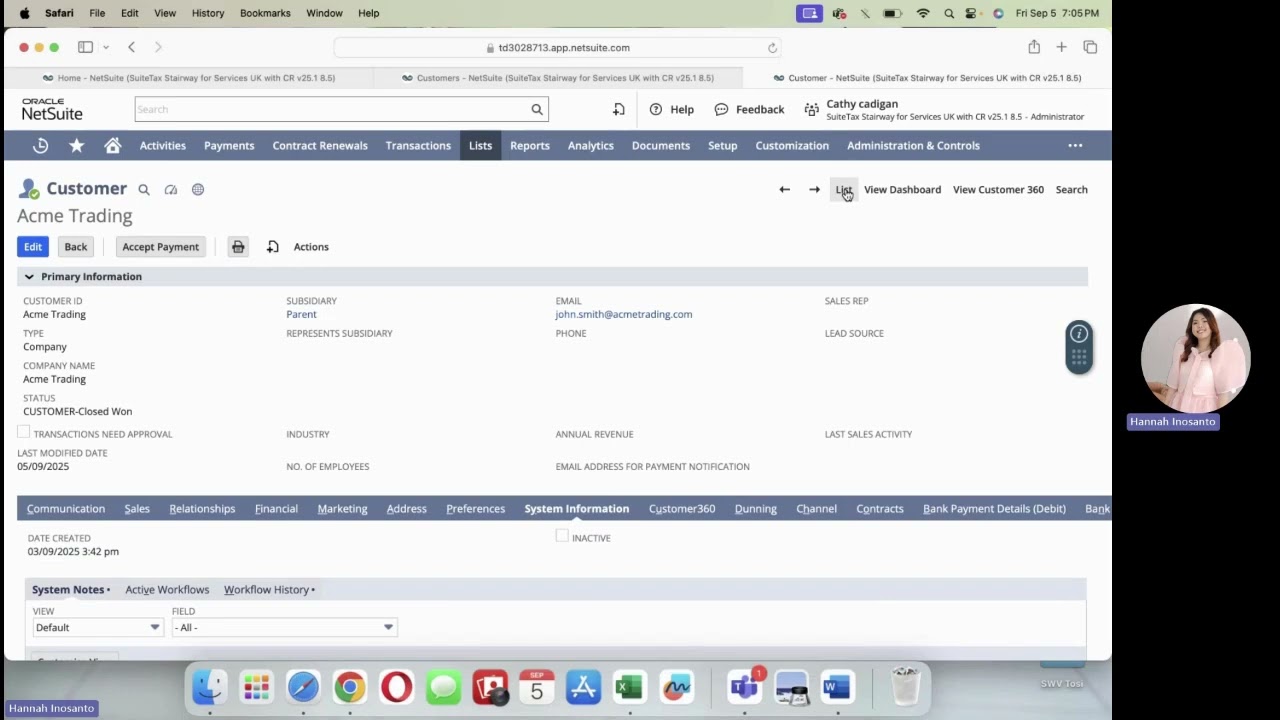This screenshot has height=720, width=1280.
Task: Go to the previous record arrow
Action: pos(785,190)
